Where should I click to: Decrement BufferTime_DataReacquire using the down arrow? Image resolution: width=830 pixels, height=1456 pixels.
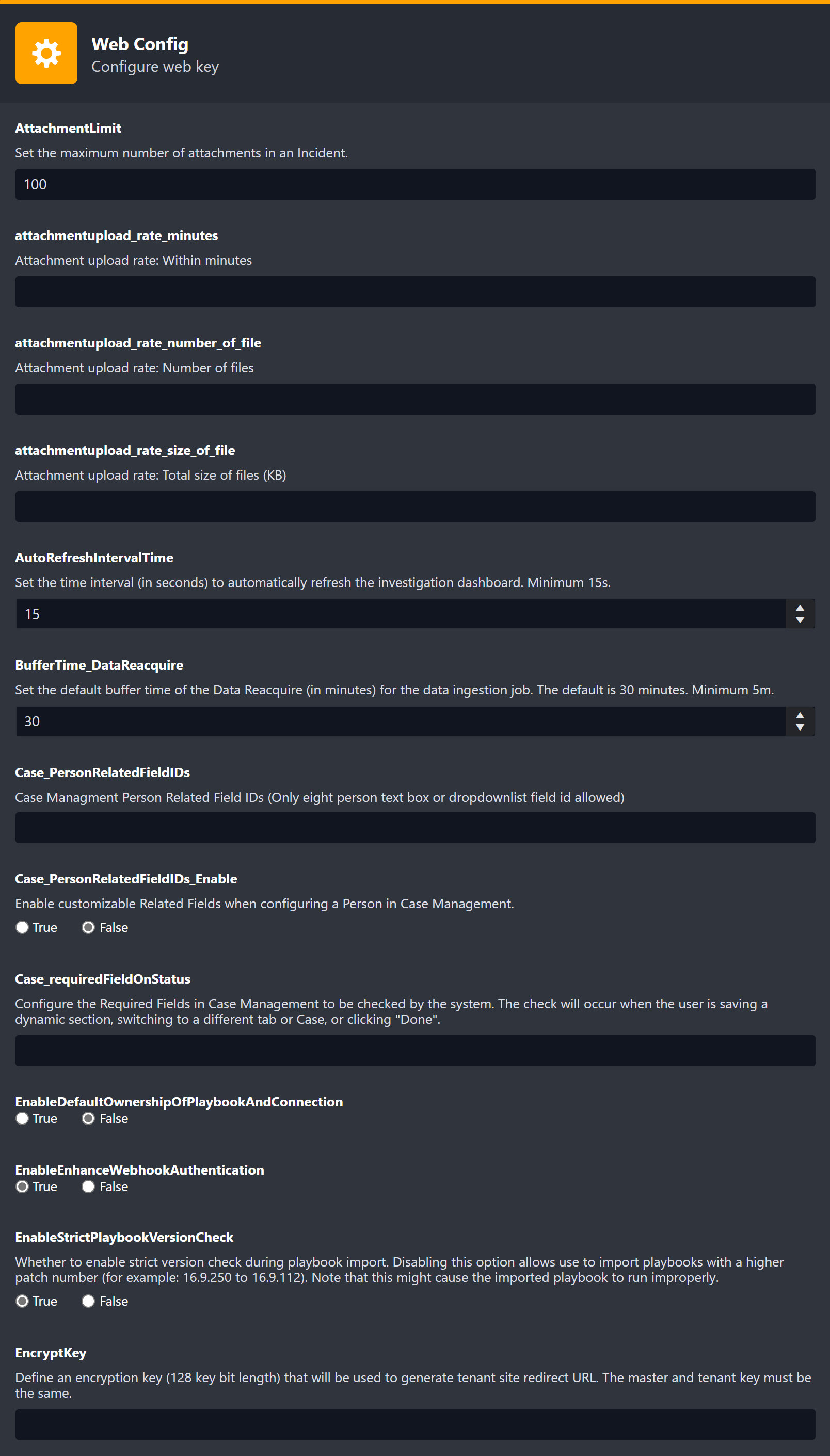click(799, 727)
